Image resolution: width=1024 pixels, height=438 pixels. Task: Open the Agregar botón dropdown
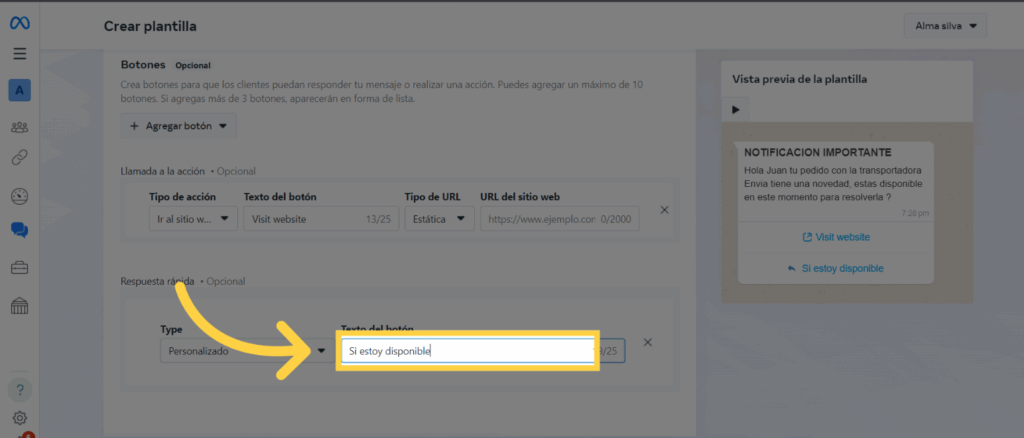pyautogui.click(x=179, y=127)
